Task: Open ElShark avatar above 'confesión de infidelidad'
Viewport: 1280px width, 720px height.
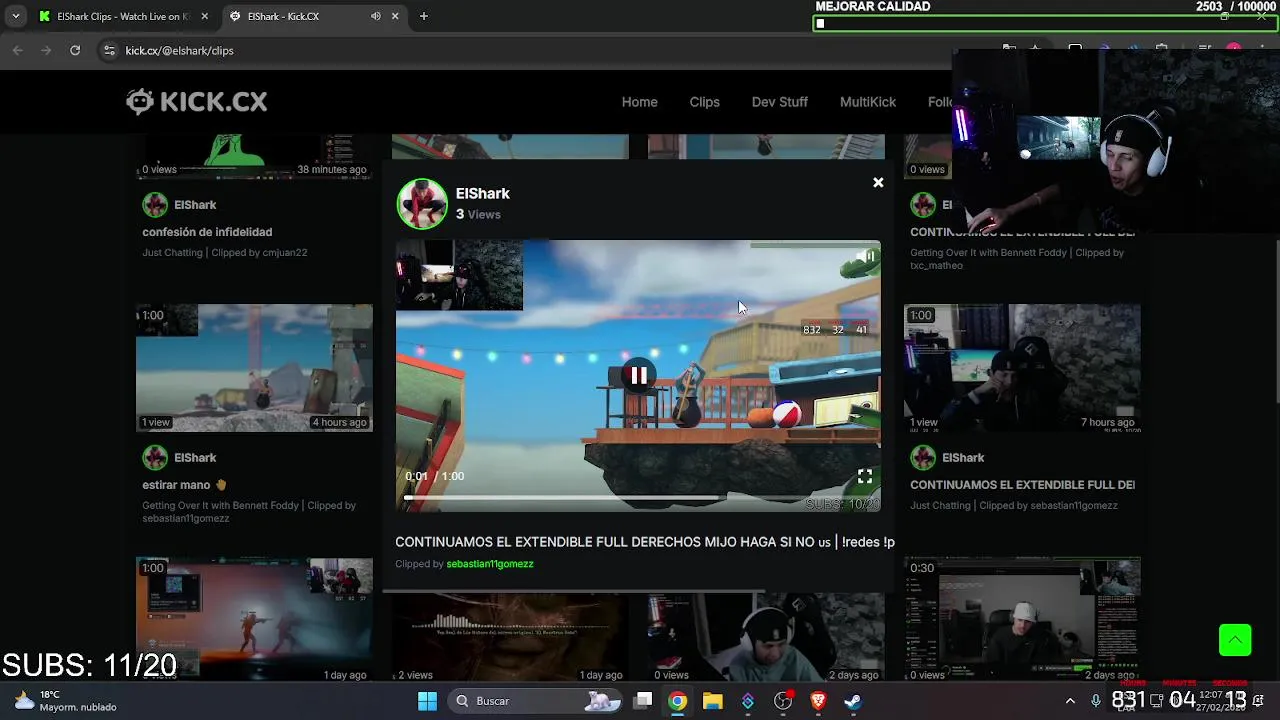Action: click(155, 205)
